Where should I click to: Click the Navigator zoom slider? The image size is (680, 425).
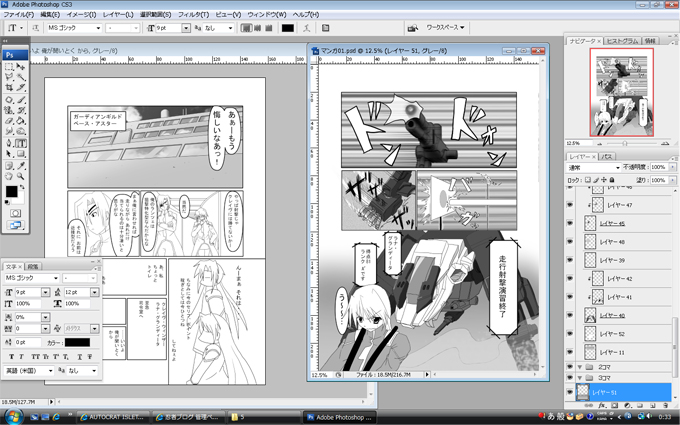click(624, 143)
